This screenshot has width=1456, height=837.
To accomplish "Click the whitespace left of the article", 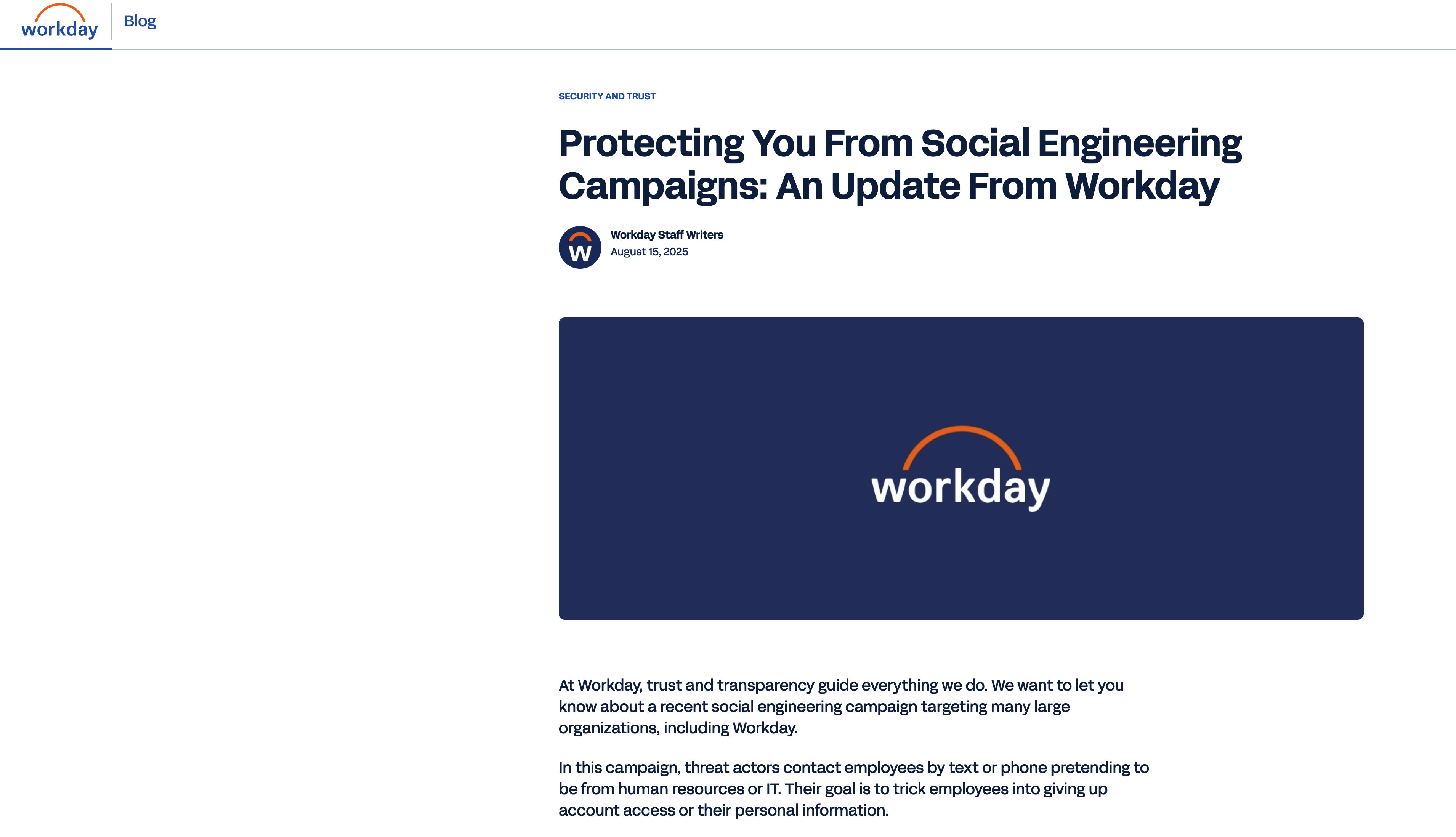I will tap(276, 402).
